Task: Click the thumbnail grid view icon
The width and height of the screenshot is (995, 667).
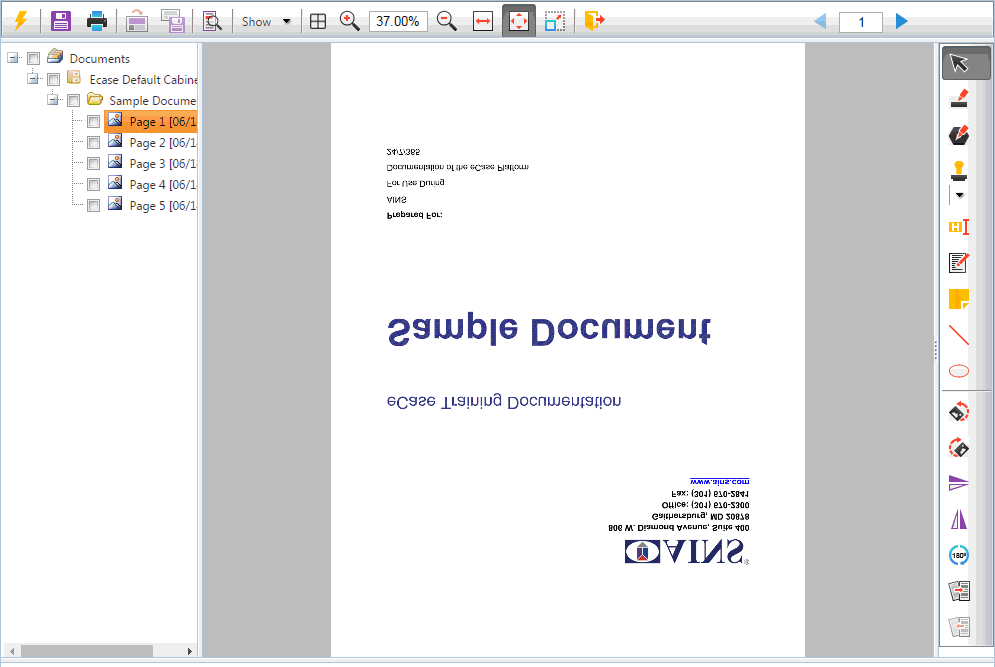Action: click(x=318, y=22)
